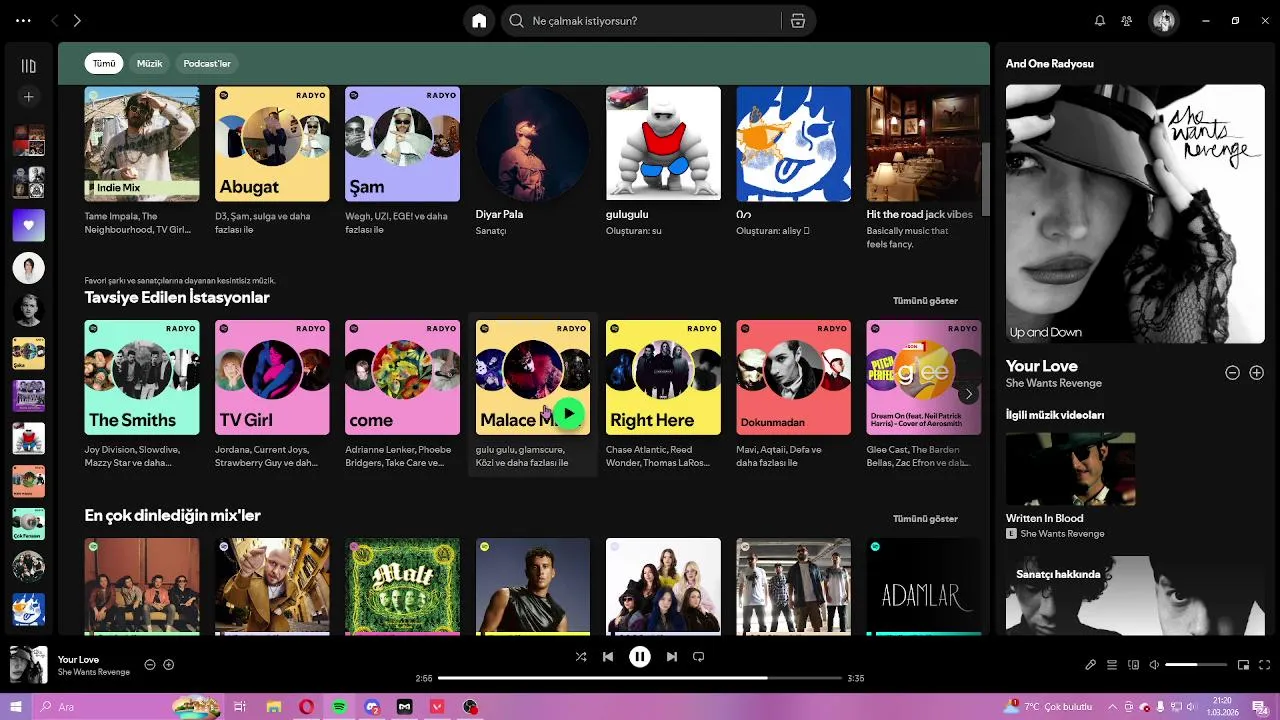Viewport: 1280px width, 720px height.
Task: Play the 'Written In Blood' music video
Action: point(1071,469)
